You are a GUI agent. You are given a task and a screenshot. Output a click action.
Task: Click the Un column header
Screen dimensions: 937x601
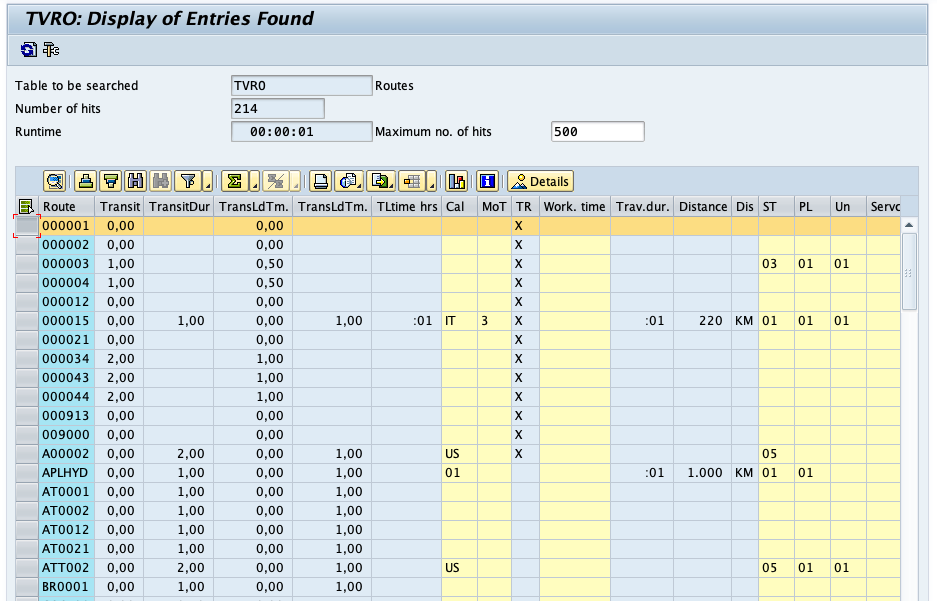tap(848, 207)
